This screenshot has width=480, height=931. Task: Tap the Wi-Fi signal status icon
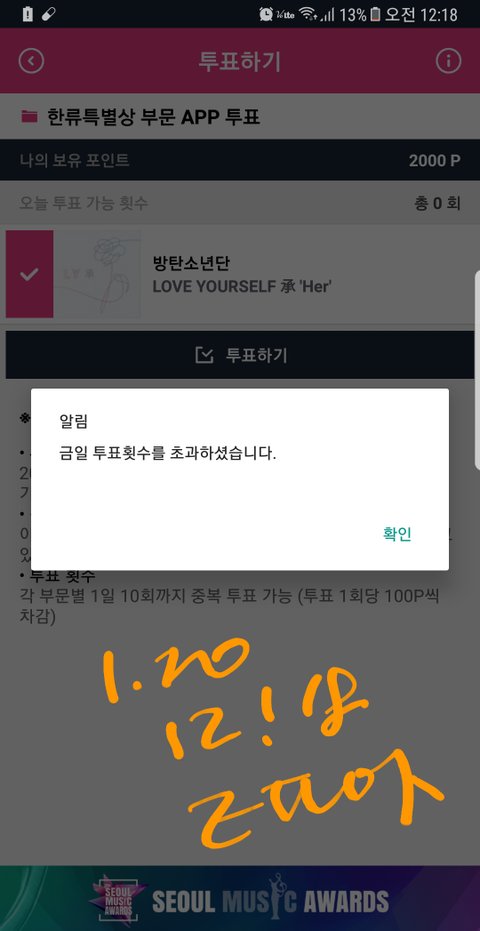[x=308, y=14]
